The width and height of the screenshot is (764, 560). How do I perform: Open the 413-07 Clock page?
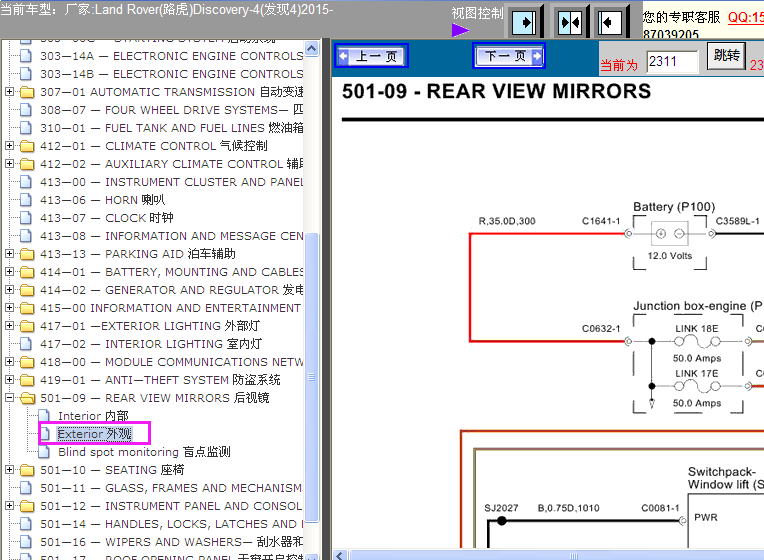(x=107, y=218)
